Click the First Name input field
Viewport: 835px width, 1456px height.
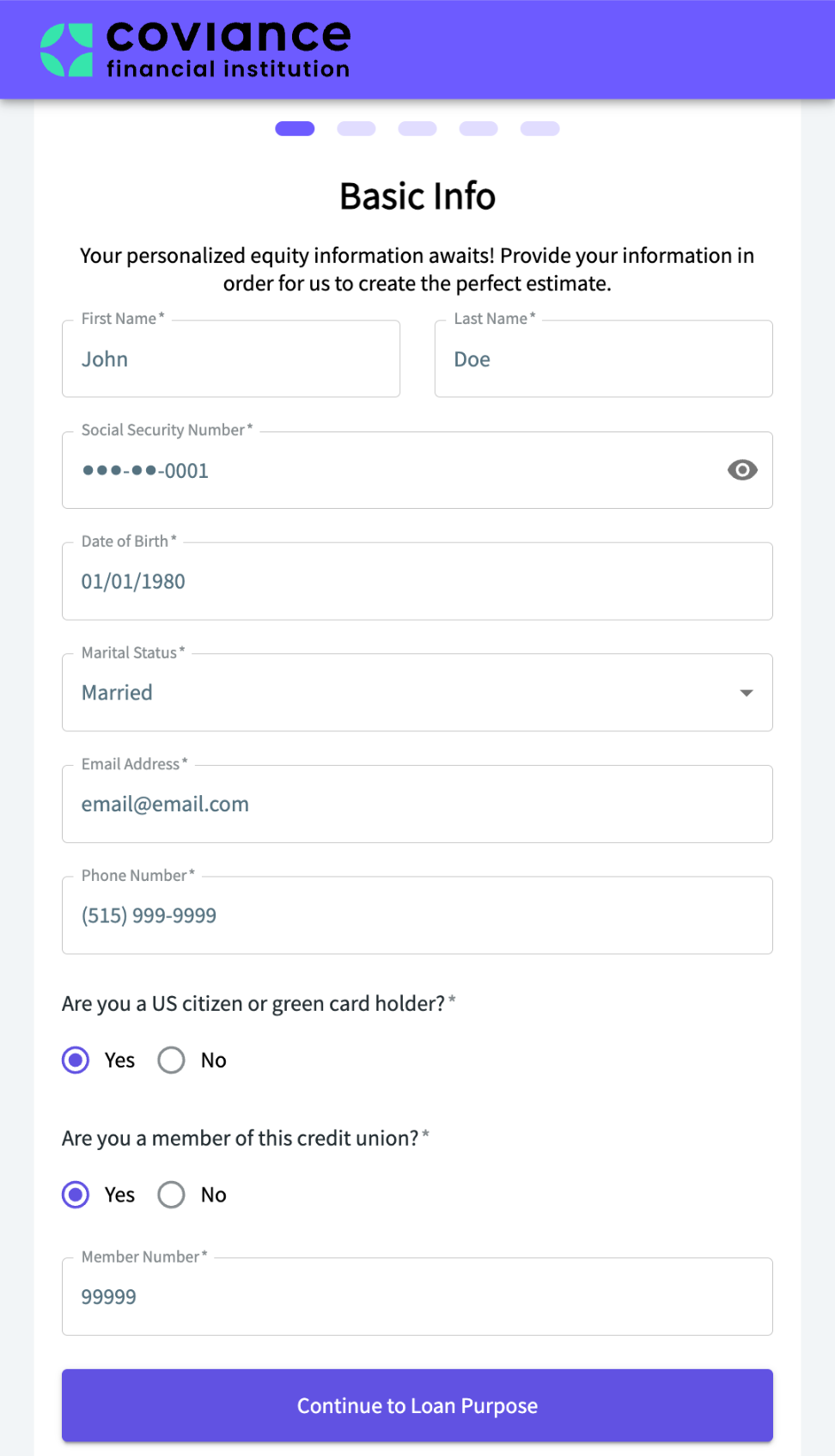pyautogui.click(x=230, y=359)
